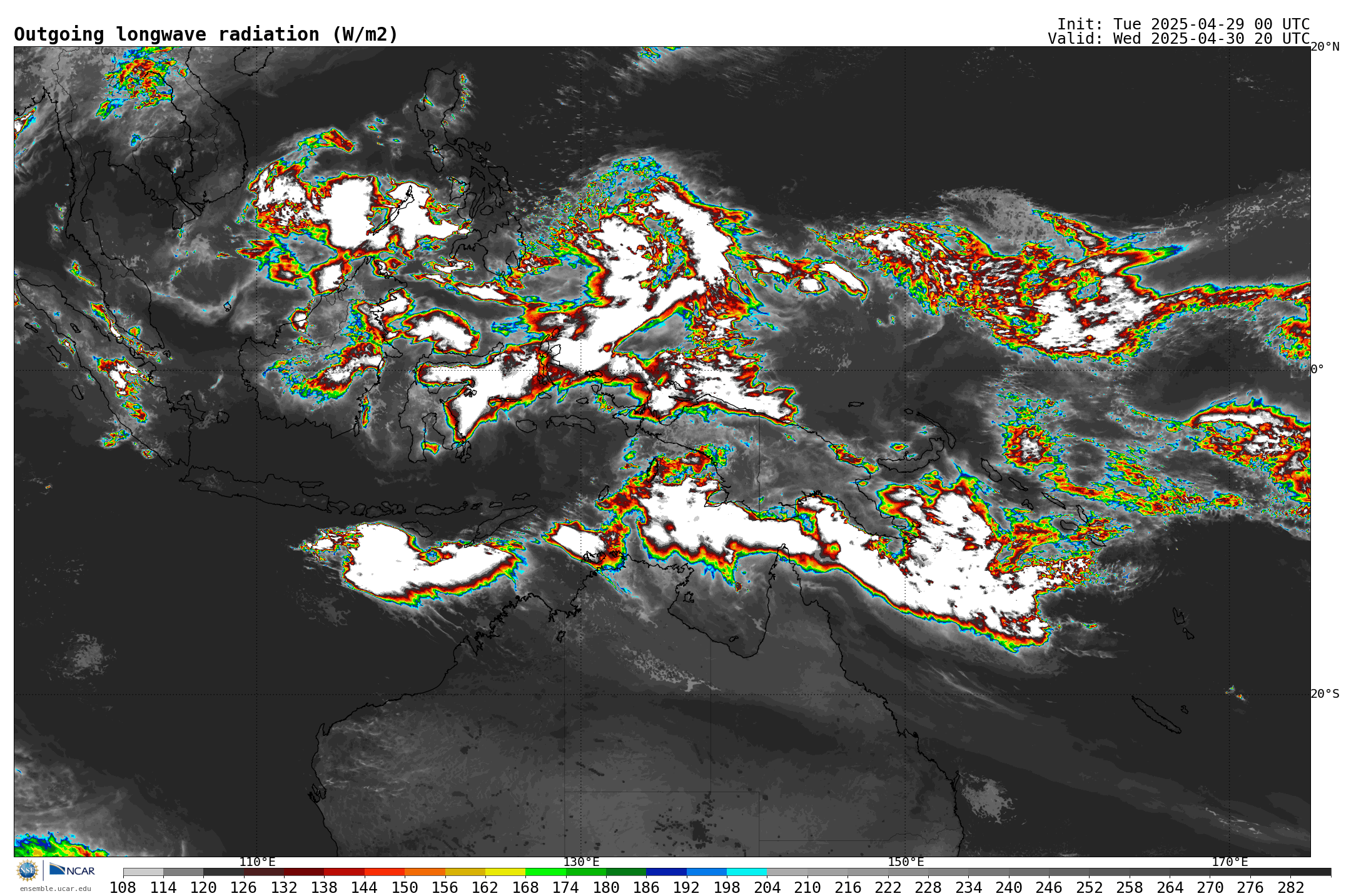Click the colorbar value 258

coord(1130,888)
